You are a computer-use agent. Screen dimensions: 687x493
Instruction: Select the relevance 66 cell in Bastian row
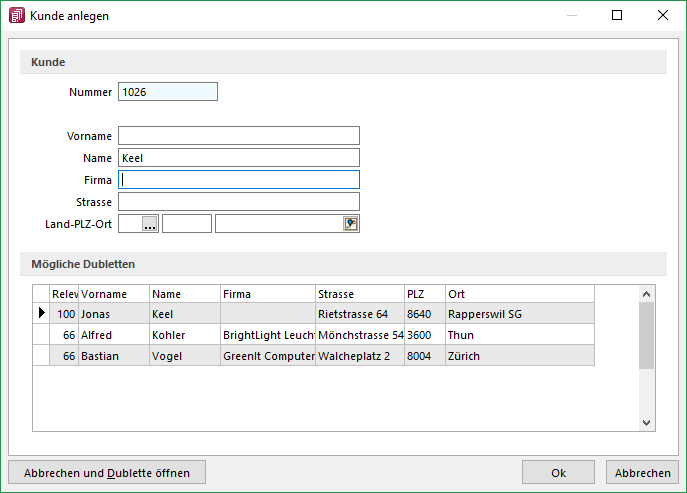64,356
